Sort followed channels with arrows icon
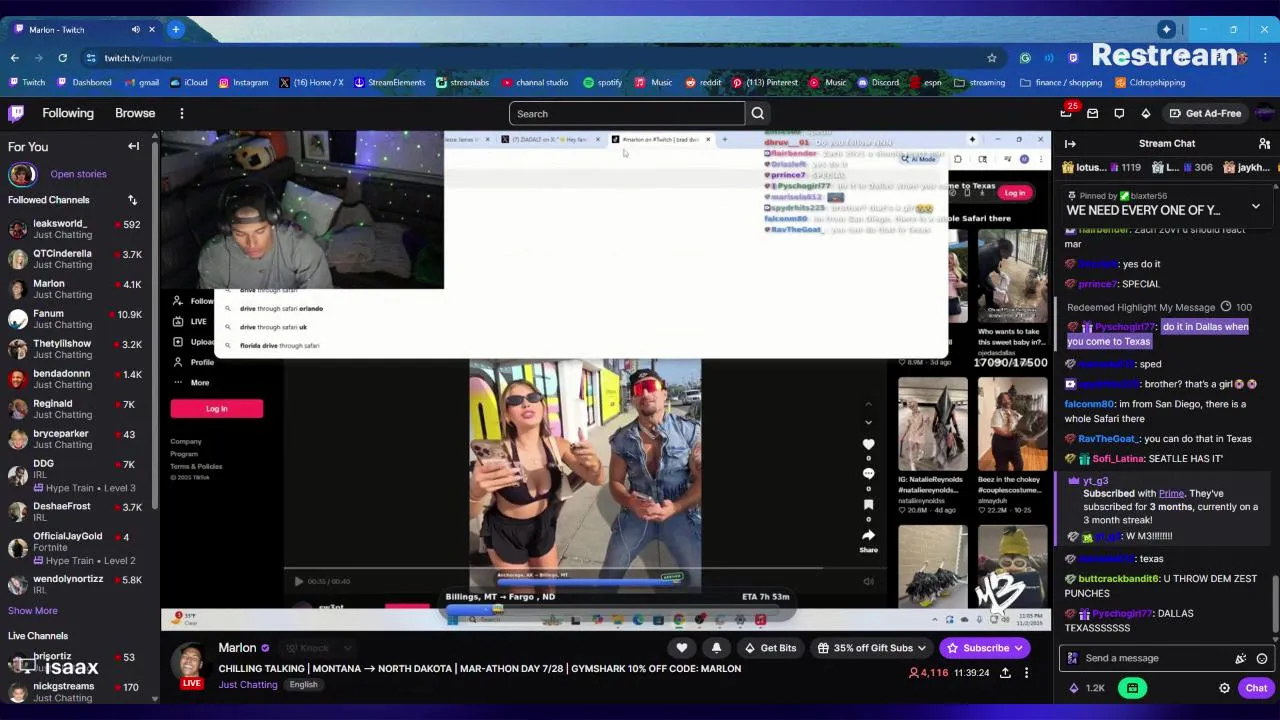 [x=132, y=200]
